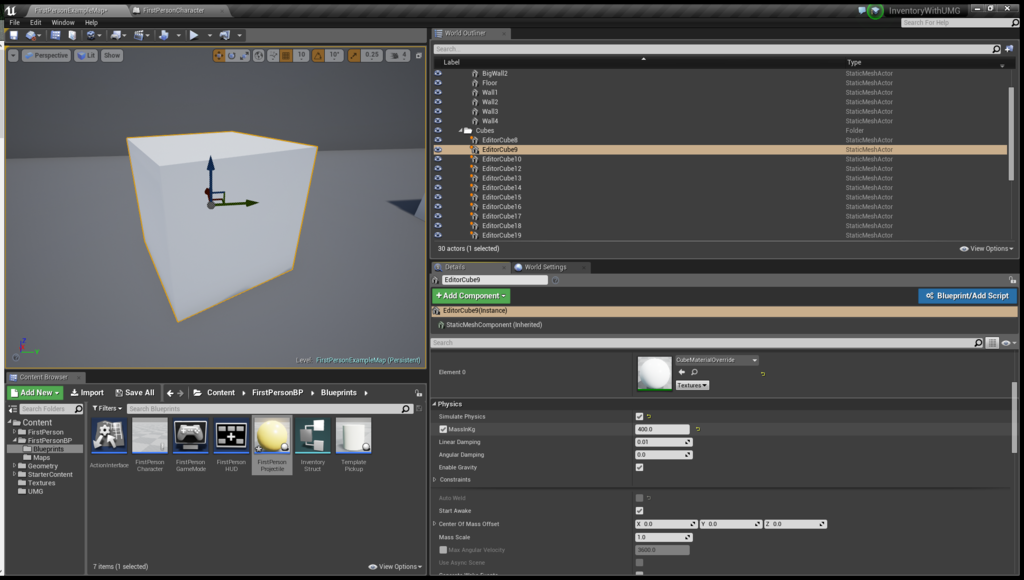Toggle grid snapping icon in viewport

coord(286,56)
